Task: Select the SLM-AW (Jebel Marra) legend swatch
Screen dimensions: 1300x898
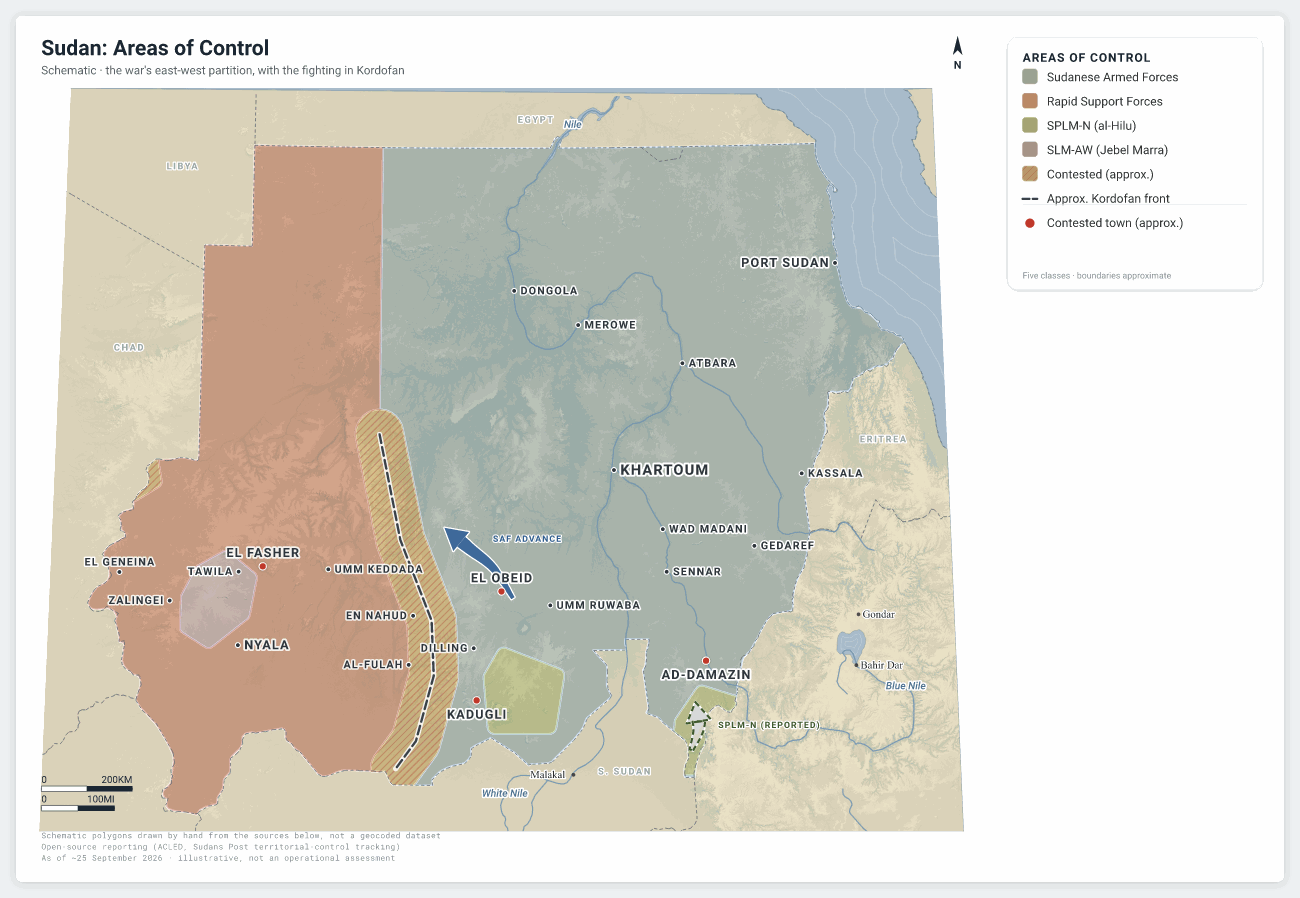Action: pyautogui.click(x=1030, y=150)
